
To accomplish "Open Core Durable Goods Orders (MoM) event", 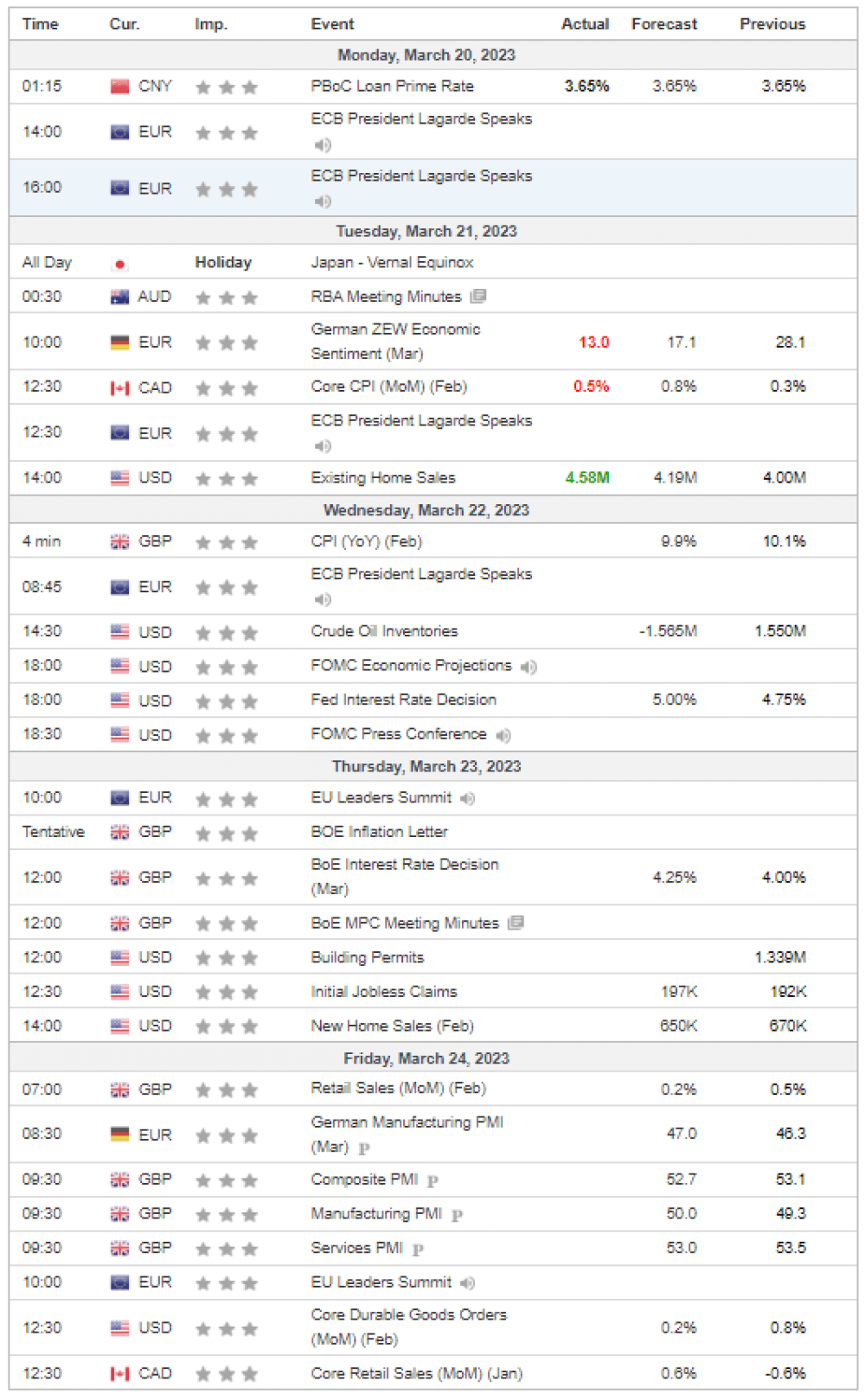I will click(x=409, y=1327).
